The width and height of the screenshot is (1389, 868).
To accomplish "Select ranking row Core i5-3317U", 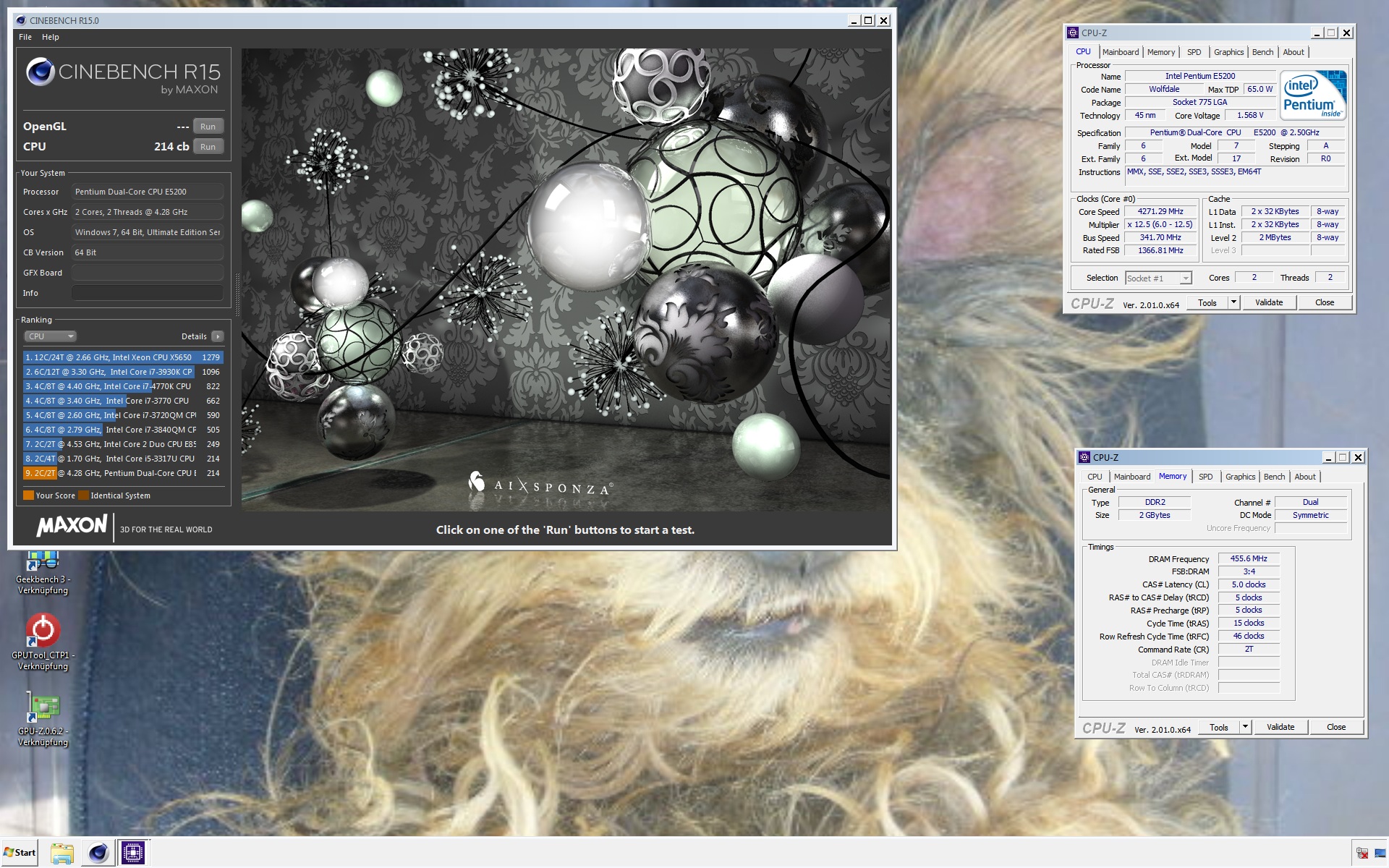I will pyautogui.click(x=123, y=459).
